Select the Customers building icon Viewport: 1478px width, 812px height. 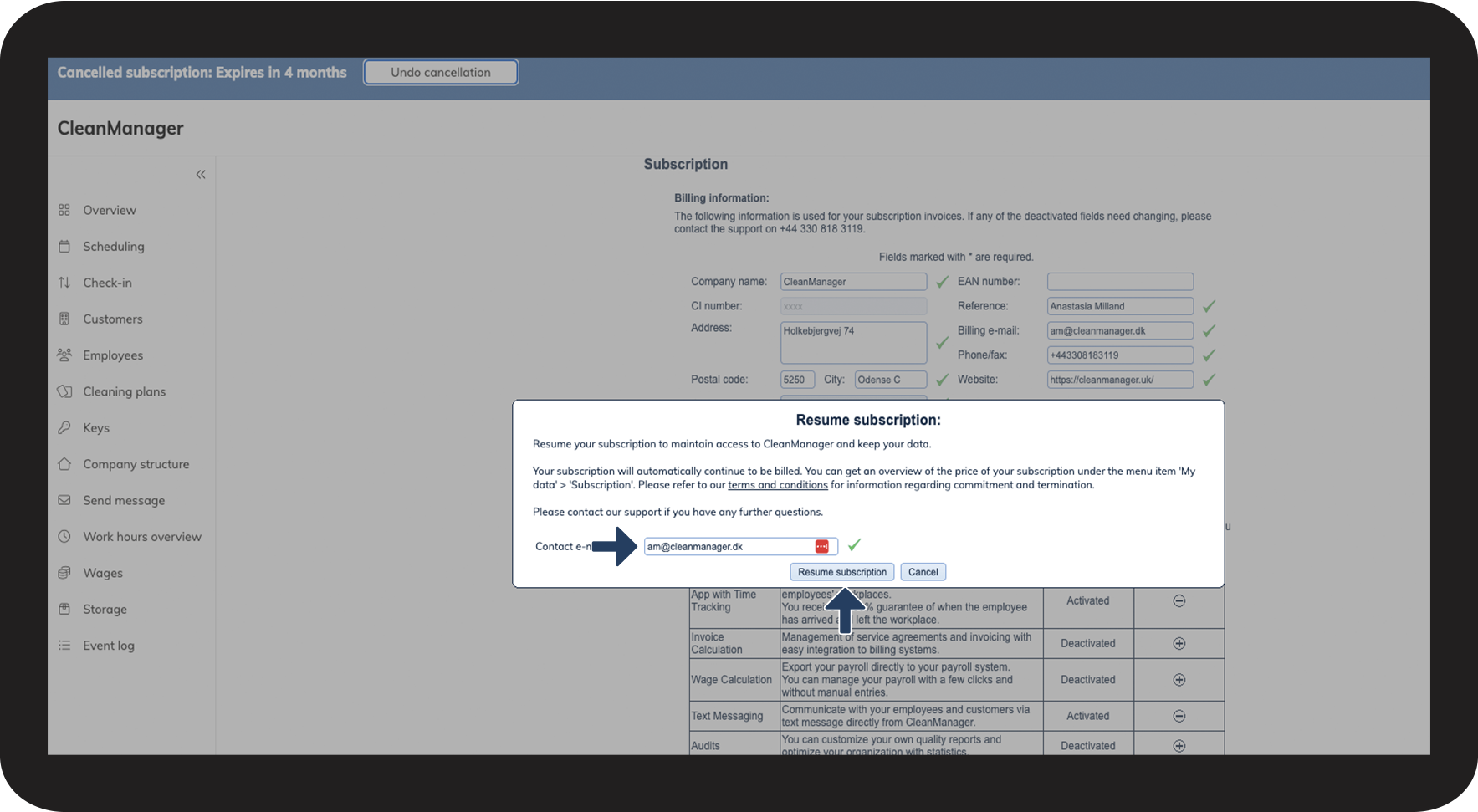coord(64,319)
